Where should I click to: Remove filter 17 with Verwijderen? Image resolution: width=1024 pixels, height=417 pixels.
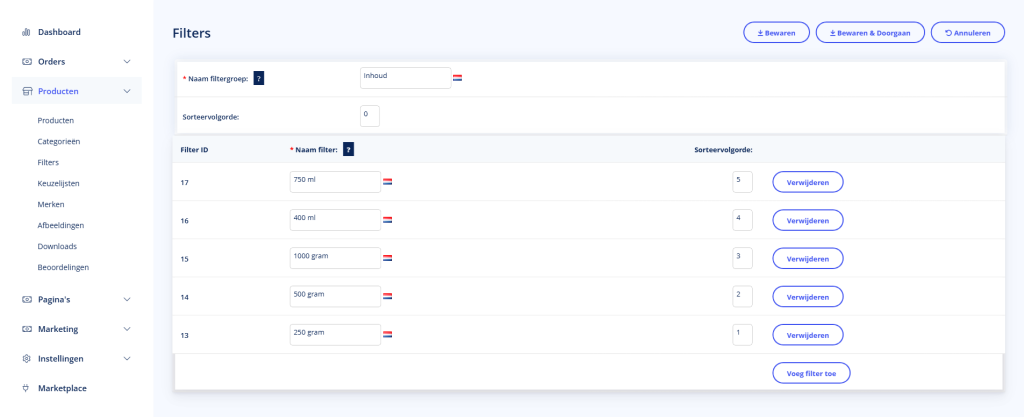pos(807,182)
